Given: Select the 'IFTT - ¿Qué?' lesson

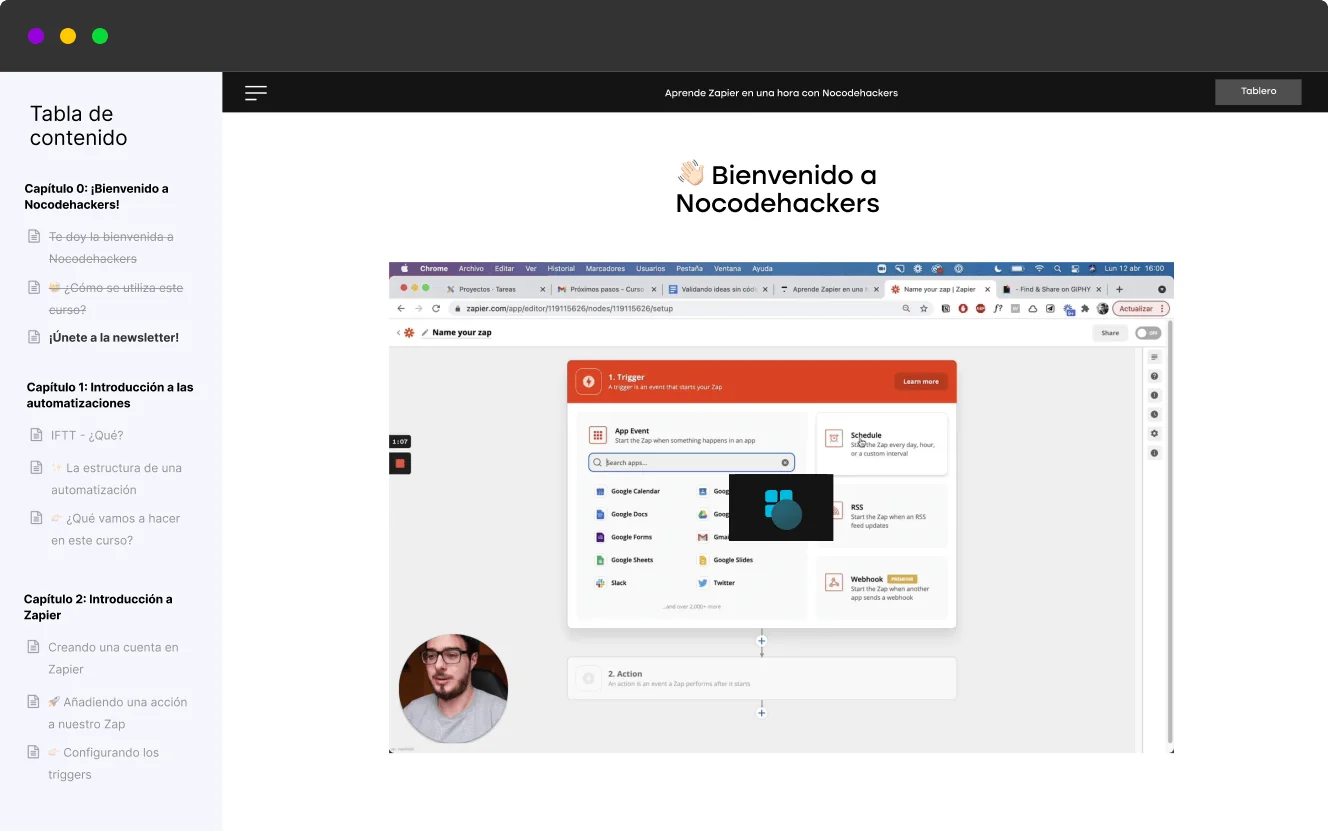Looking at the screenshot, I should [x=87, y=435].
